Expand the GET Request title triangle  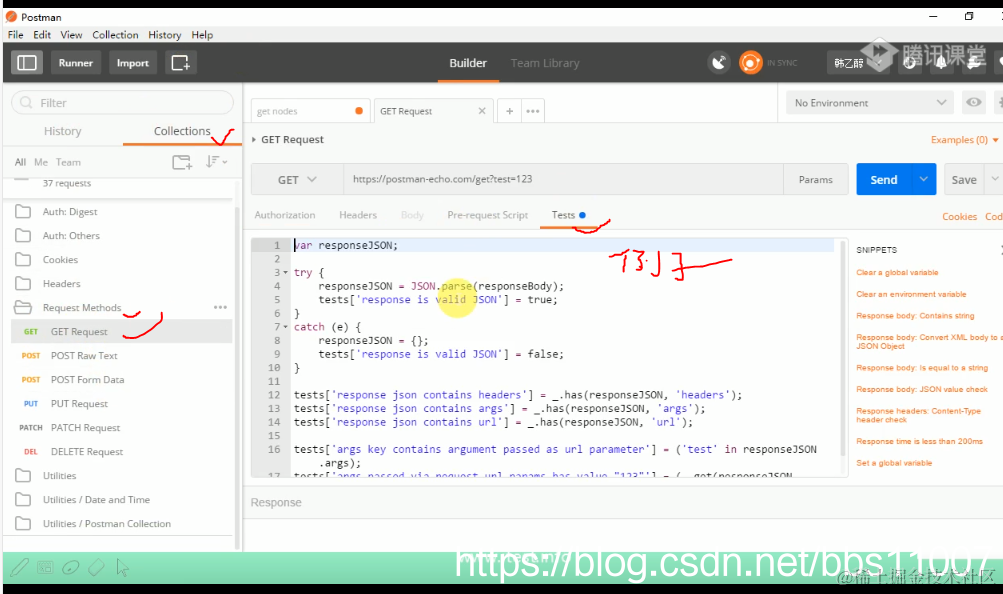tap(254, 139)
